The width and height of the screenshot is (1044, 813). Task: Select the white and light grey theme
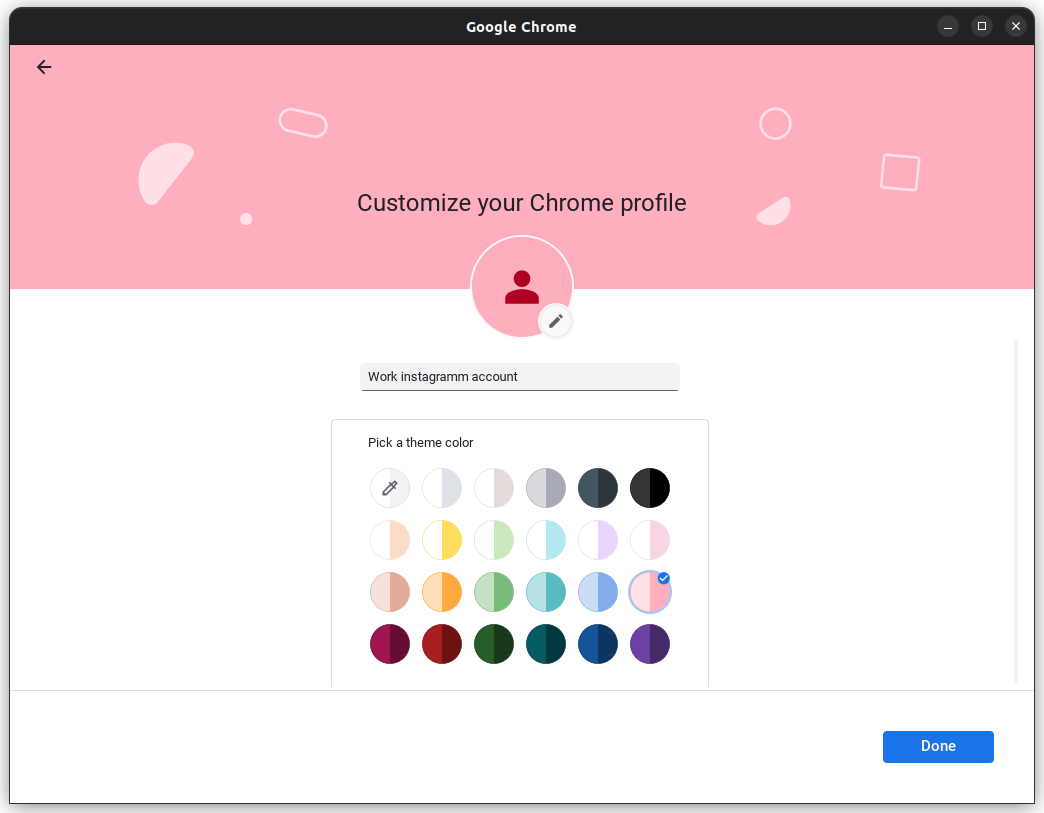point(442,488)
